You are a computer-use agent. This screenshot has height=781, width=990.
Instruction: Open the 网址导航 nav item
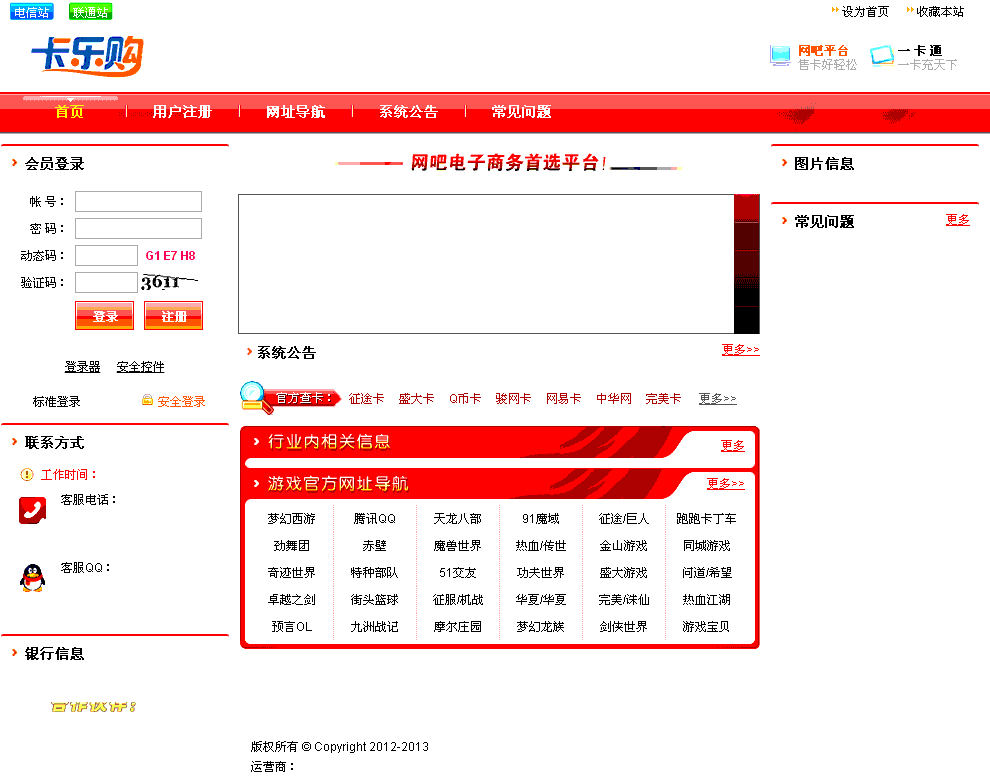tap(295, 112)
